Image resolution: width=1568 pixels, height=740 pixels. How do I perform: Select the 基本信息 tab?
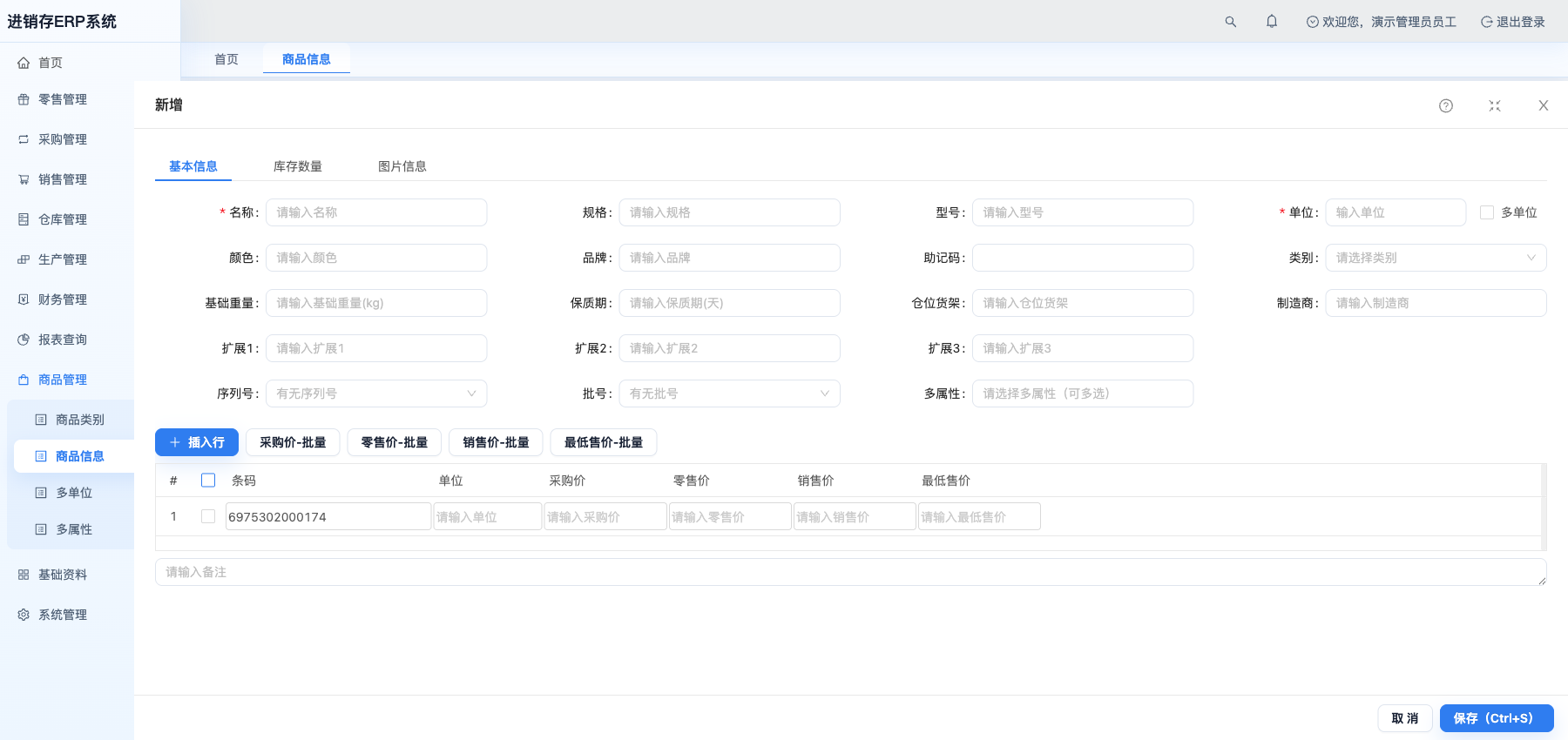click(x=193, y=166)
